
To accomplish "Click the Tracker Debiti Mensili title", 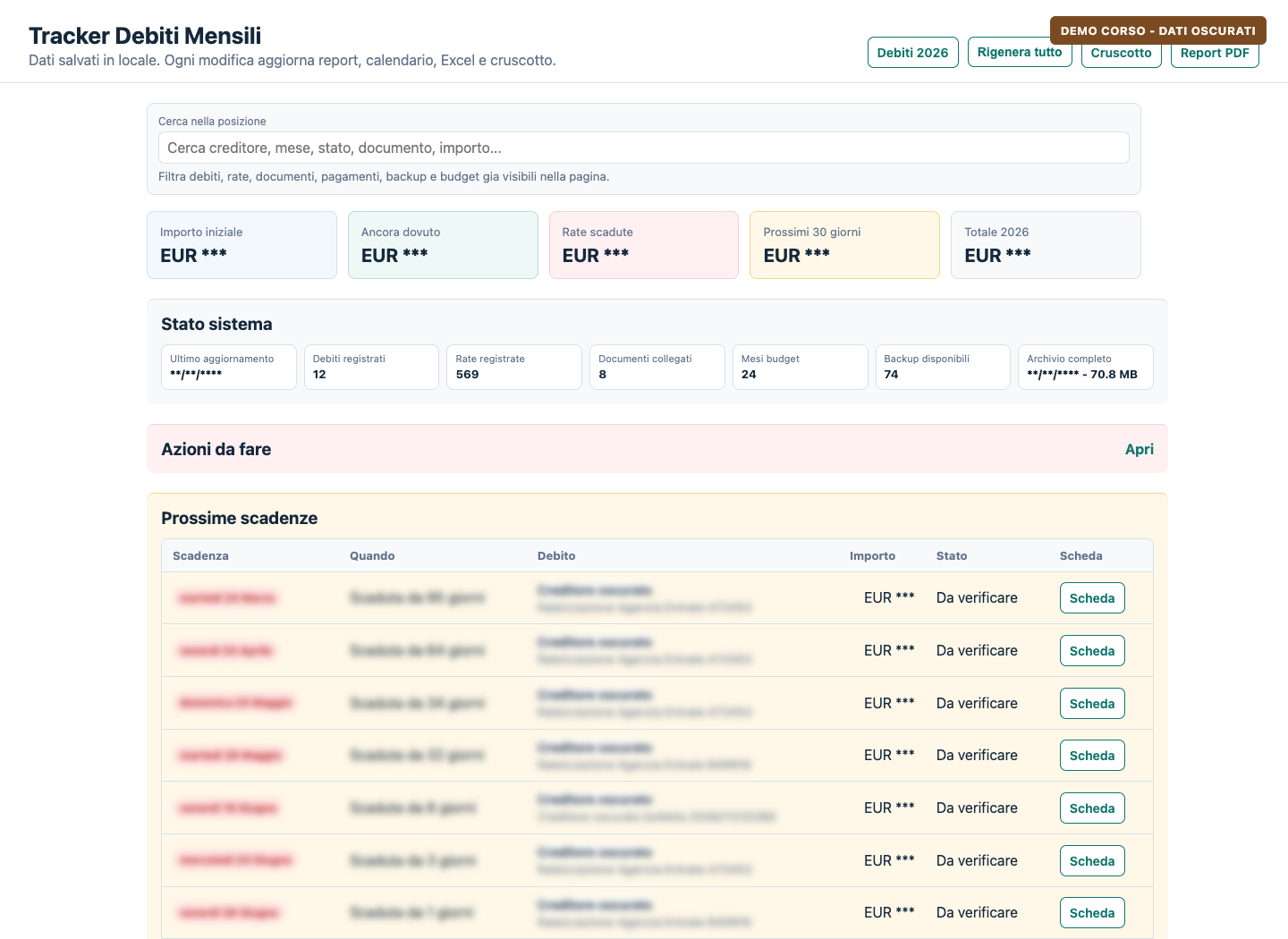I will pos(145,36).
